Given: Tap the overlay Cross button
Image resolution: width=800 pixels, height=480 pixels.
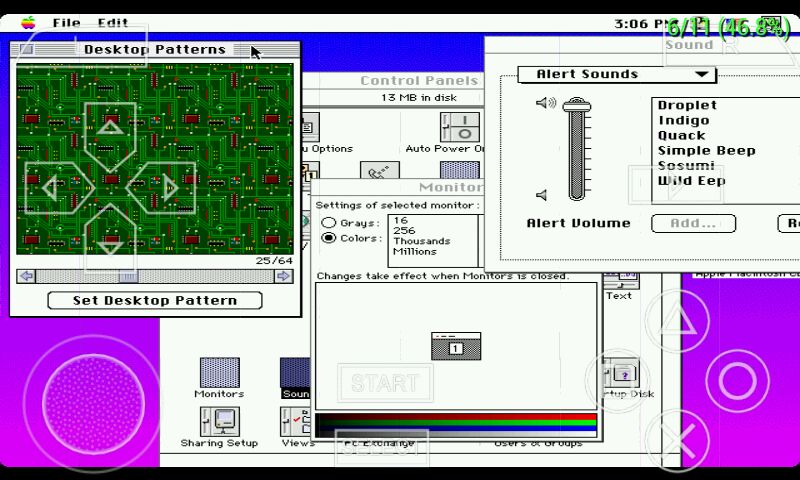Looking at the screenshot, I should (x=677, y=442).
